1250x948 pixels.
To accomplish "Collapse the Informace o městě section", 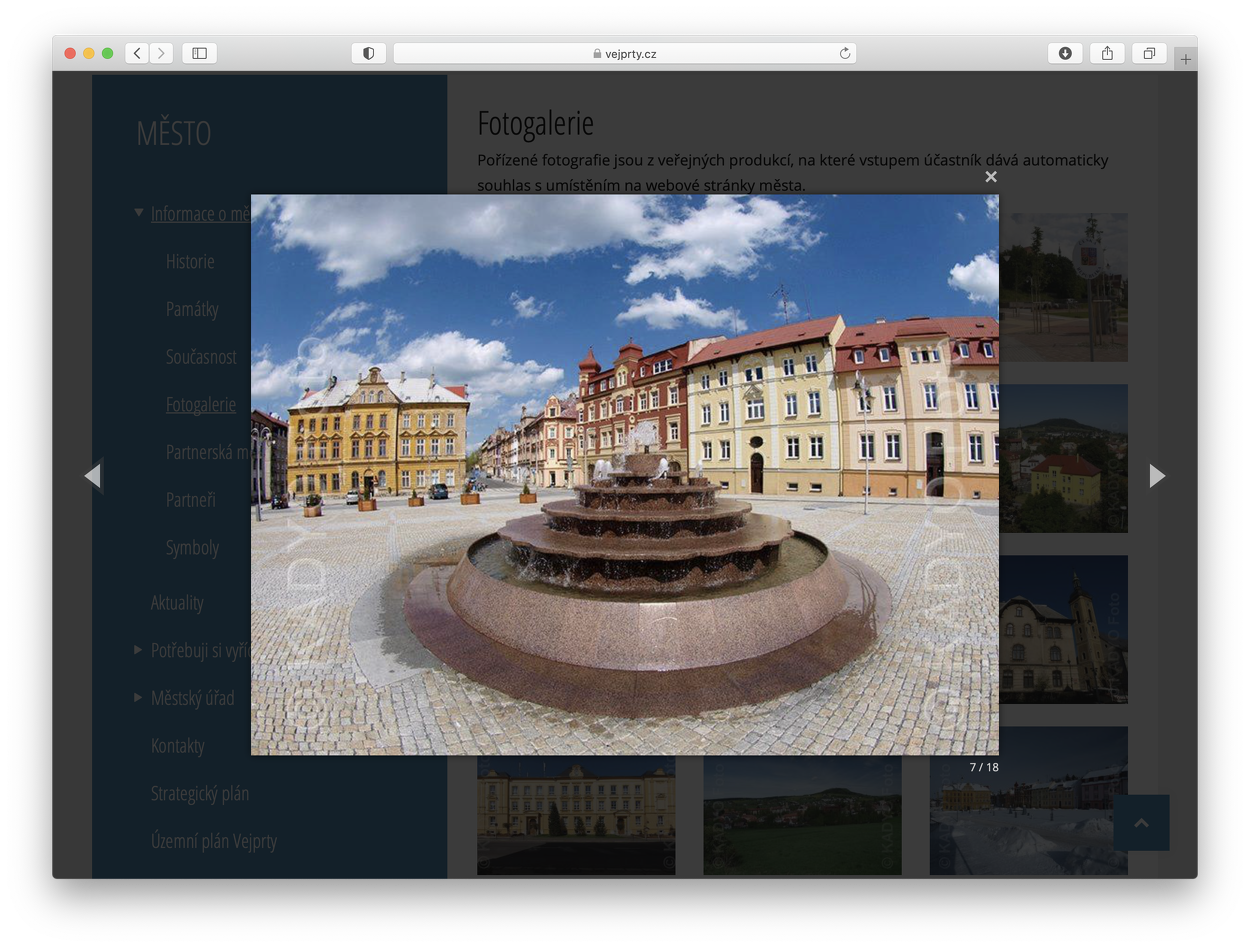I will [x=139, y=212].
